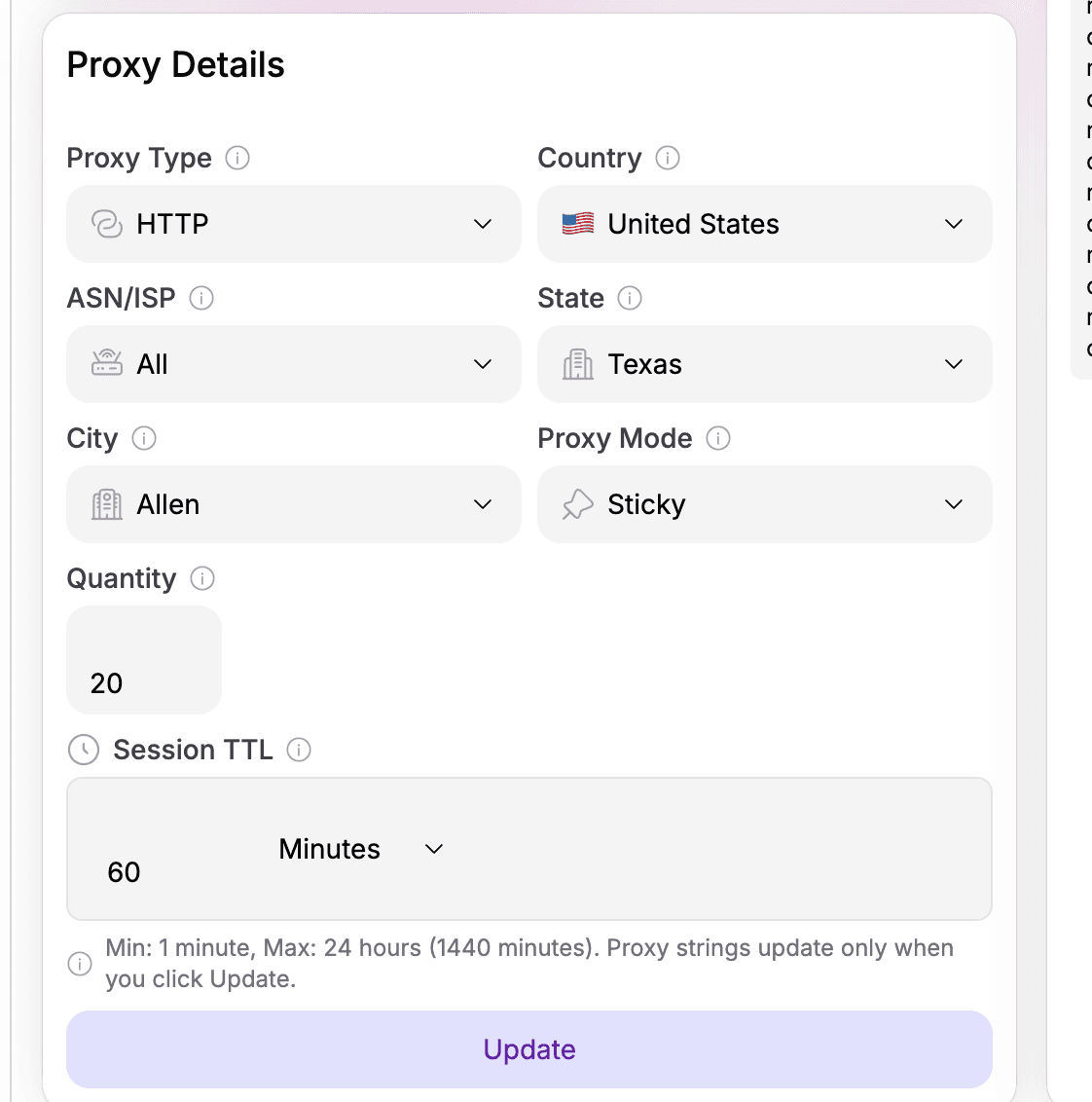Click the info icon beside Proxy Type
Image resolution: width=1092 pixels, height=1102 pixels.
coord(237,158)
